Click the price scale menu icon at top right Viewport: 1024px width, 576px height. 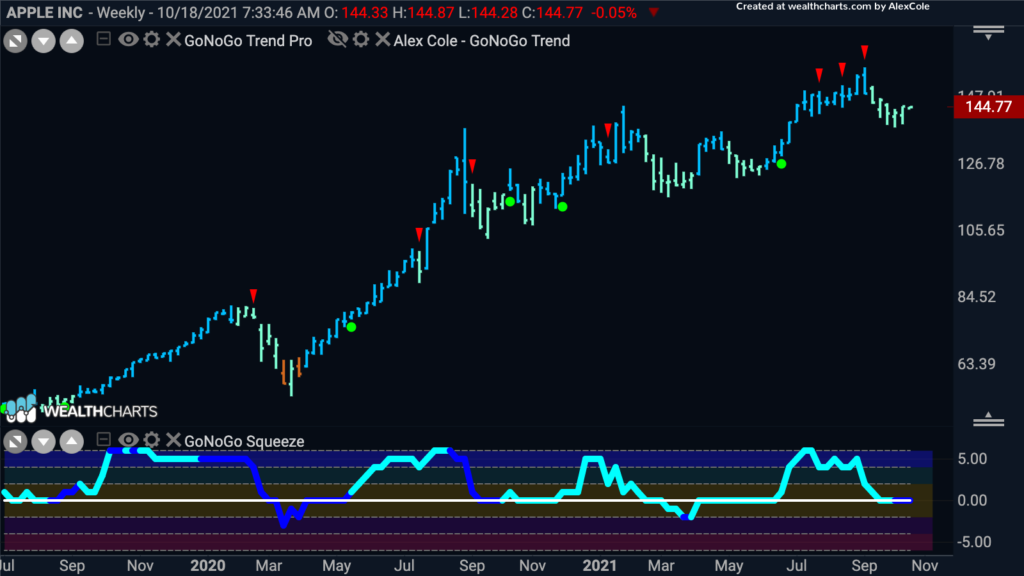[989, 33]
